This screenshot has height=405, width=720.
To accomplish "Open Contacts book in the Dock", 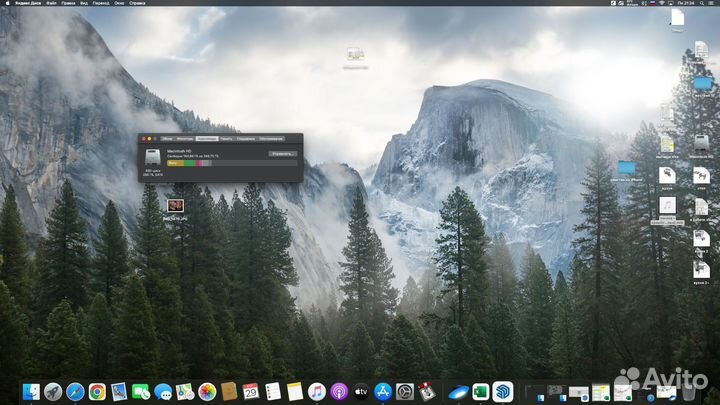I will pyautogui.click(x=229, y=392).
